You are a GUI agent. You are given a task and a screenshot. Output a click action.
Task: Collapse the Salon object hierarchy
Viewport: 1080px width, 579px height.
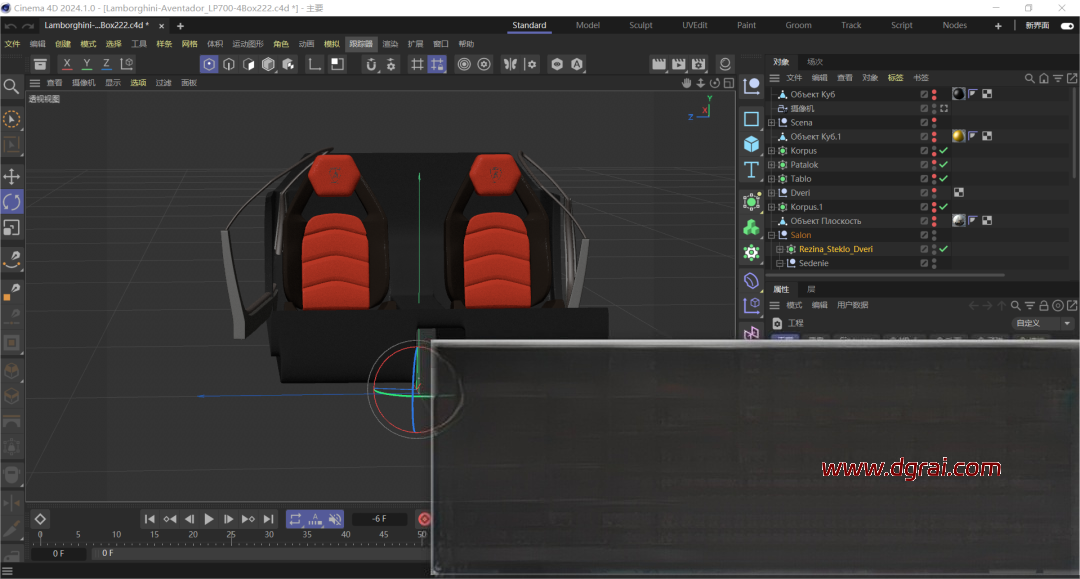(x=772, y=235)
